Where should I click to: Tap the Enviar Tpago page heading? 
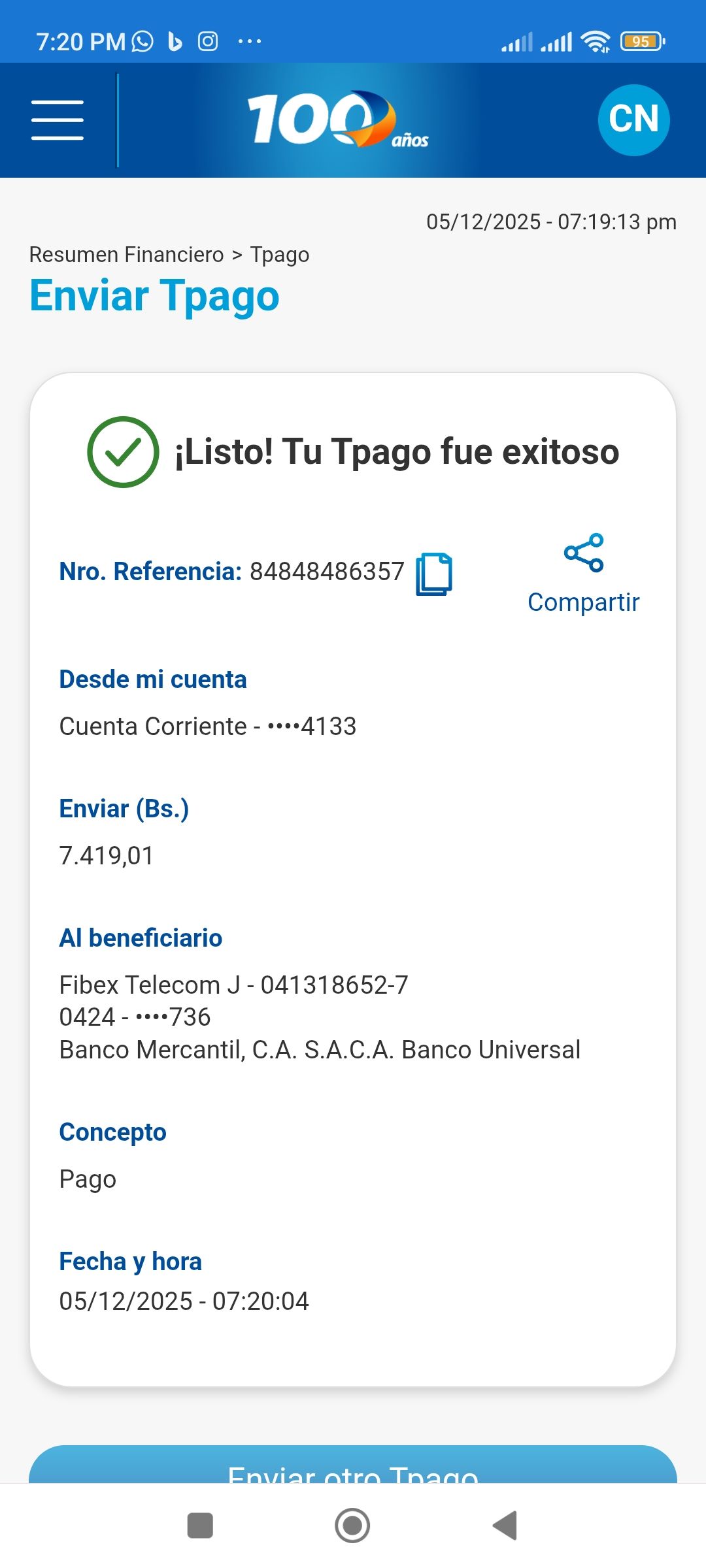(155, 296)
